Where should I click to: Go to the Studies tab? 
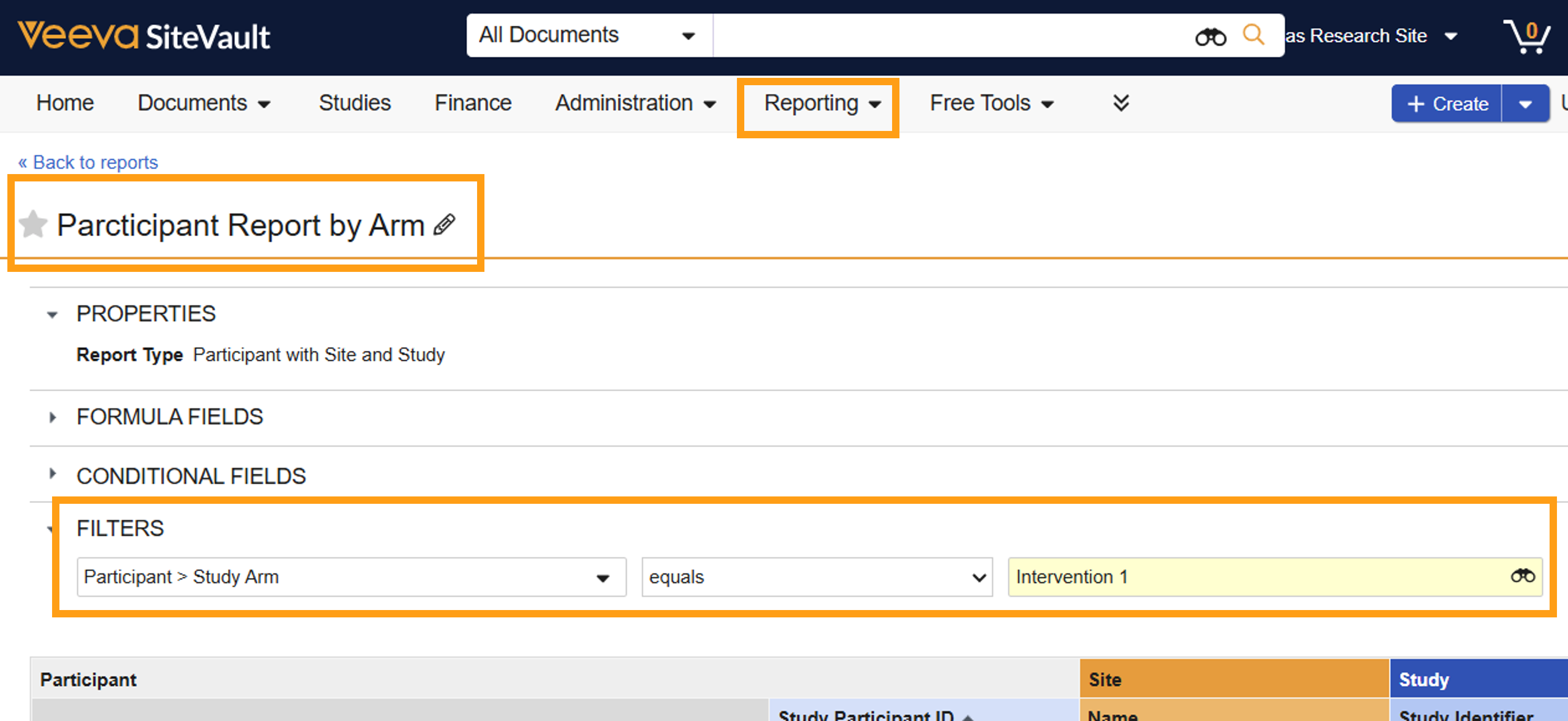pyautogui.click(x=355, y=103)
